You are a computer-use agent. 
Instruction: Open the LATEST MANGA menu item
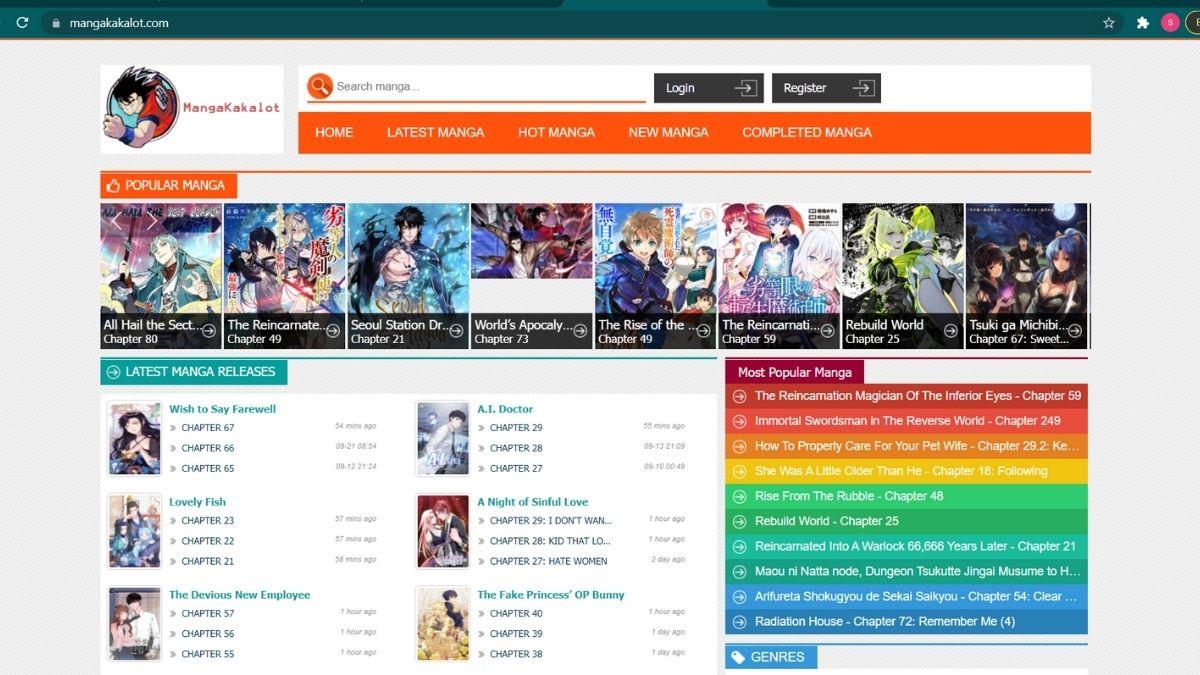[435, 132]
